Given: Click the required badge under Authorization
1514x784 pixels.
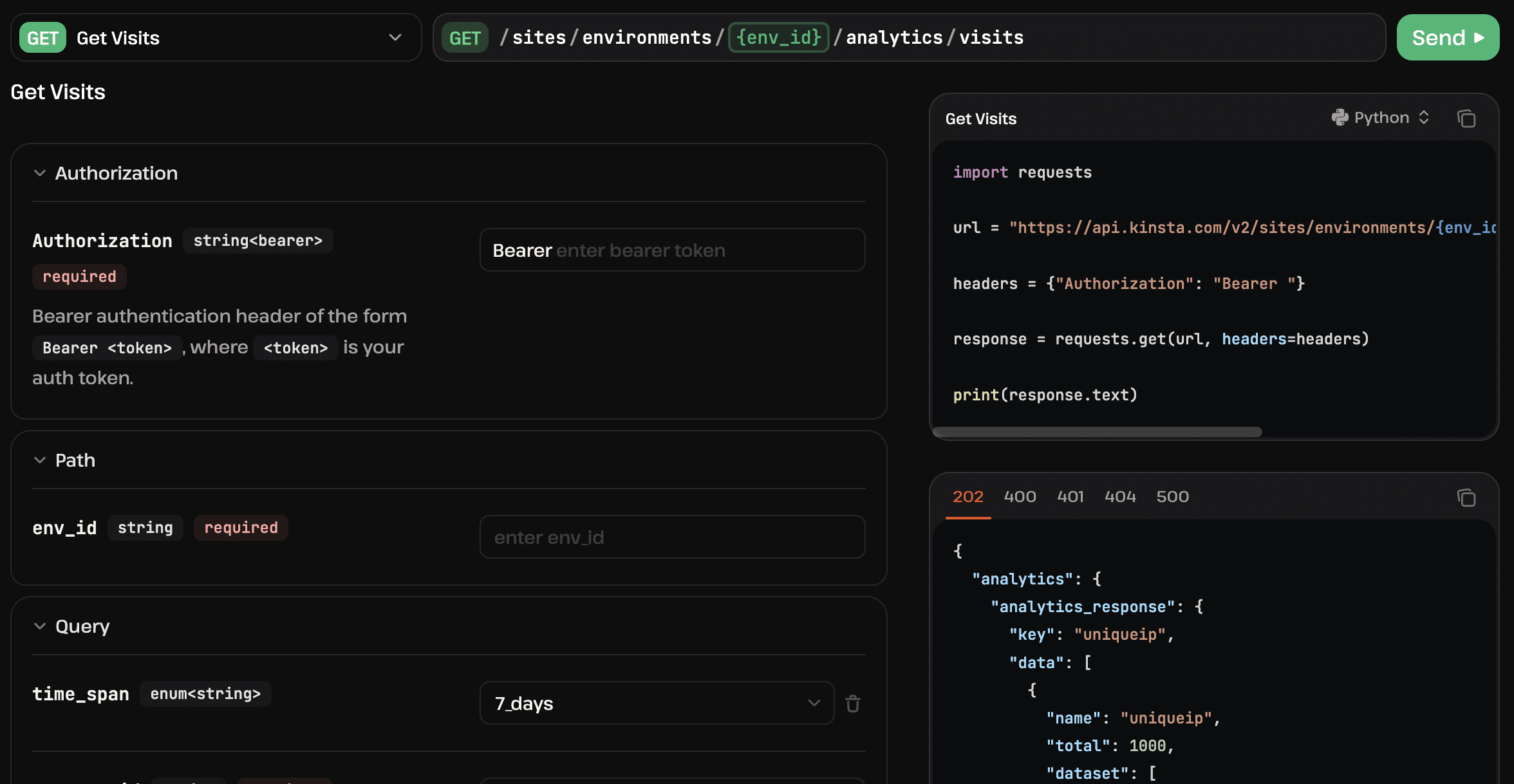Looking at the screenshot, I should [79, 277].
